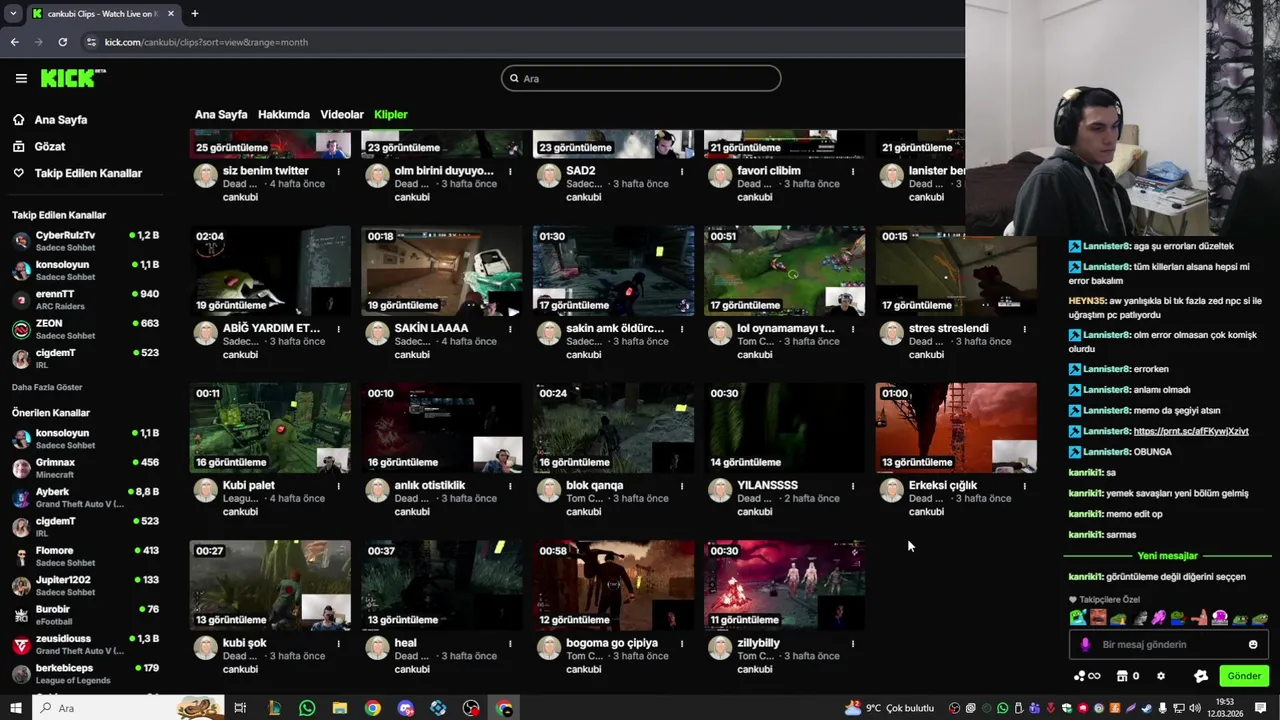Open Gözat in the left sidebar
1280x720 pixels.
pos(49,146)
